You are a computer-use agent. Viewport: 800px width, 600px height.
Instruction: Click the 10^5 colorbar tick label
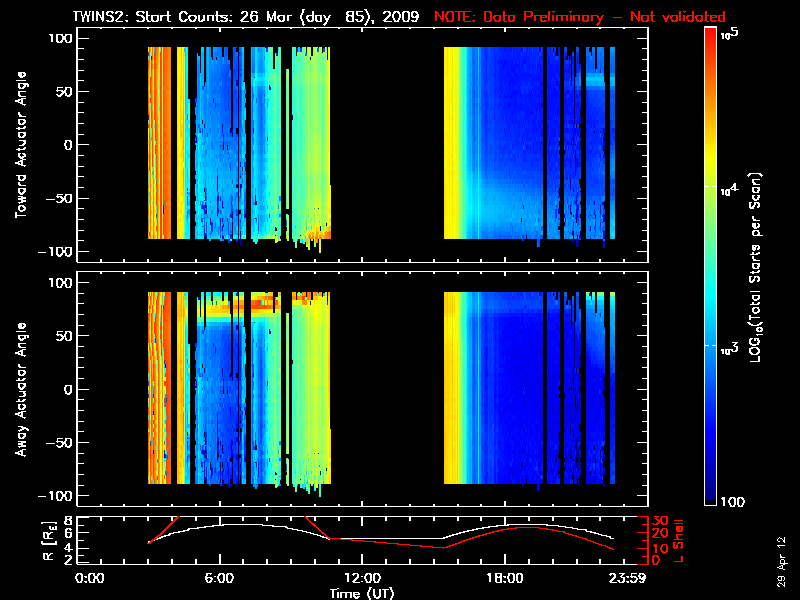click(x=730, y=33)
